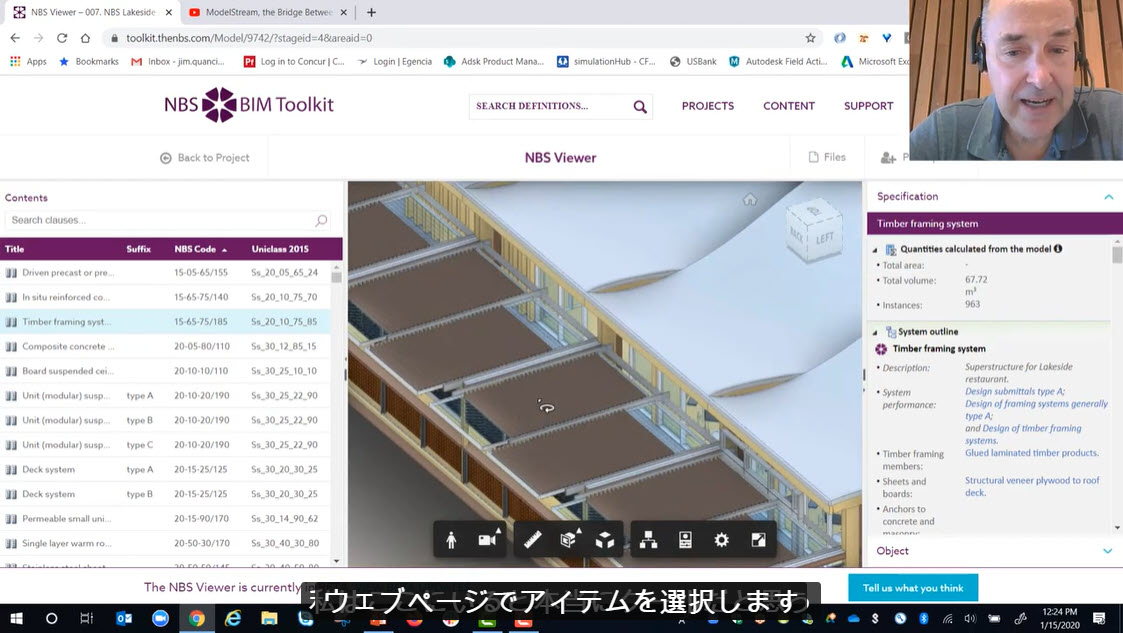This screenshot has width=1123, height=633.
Task: Click the NBS BIM Toolkit logo
Action: pos(249,105)
